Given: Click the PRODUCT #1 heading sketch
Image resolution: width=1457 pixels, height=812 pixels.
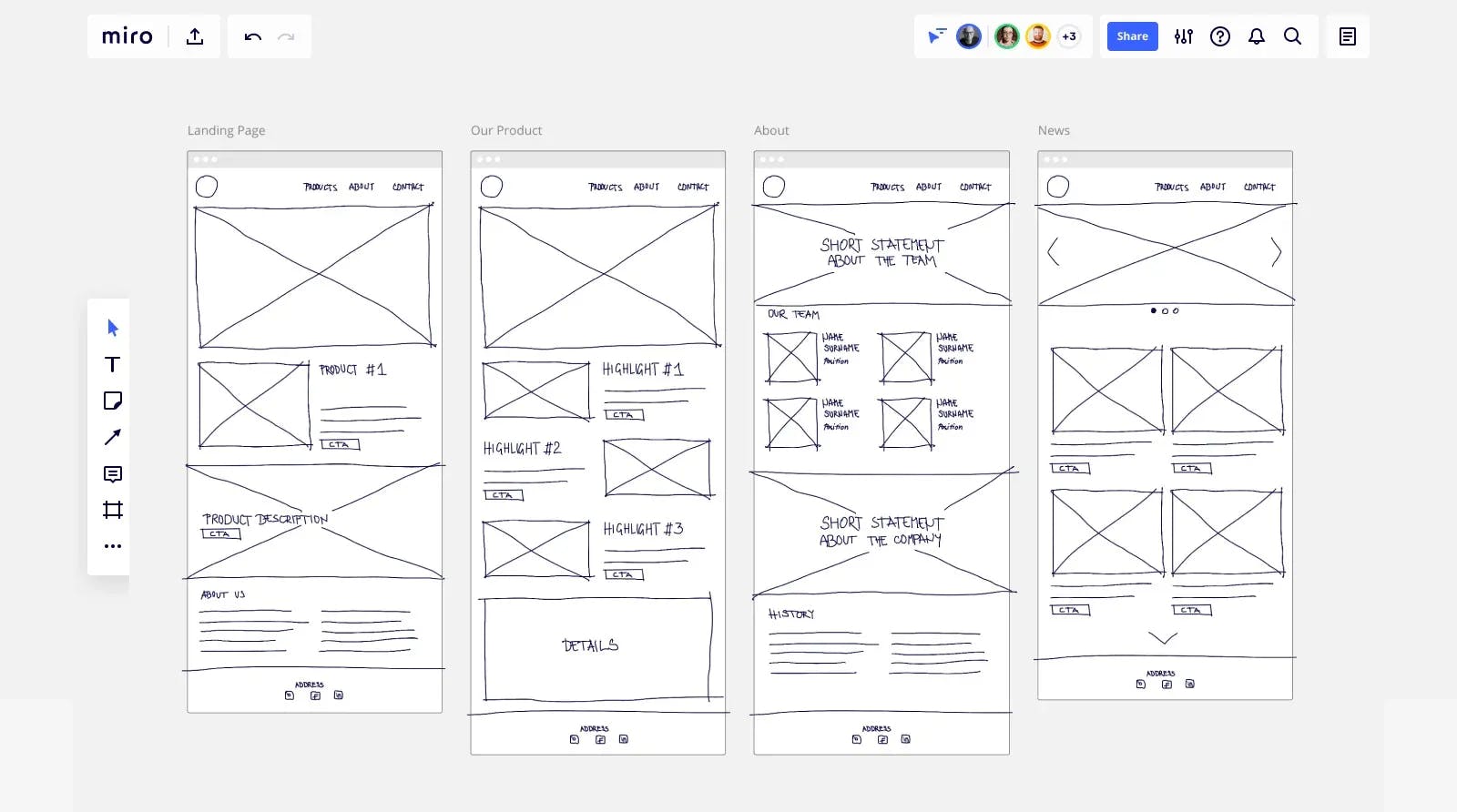Looking at the screenshot, I should point(352,370).
